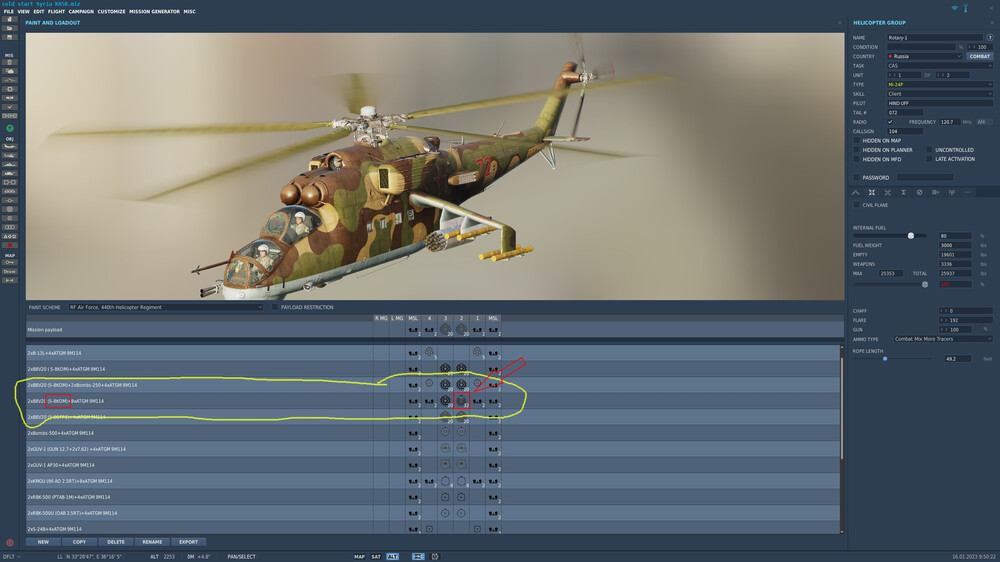This screenshot has height=562, width=1000.
Task: Open the helicopter Type dropdown
Action: coord(939,84)
